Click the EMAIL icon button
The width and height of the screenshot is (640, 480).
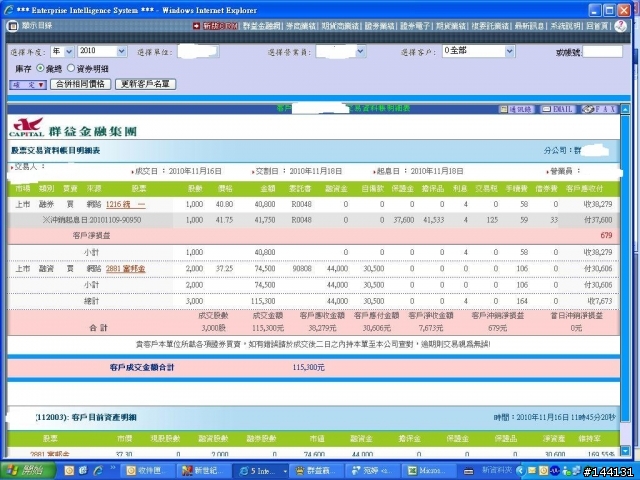click(x=558, y=109)
